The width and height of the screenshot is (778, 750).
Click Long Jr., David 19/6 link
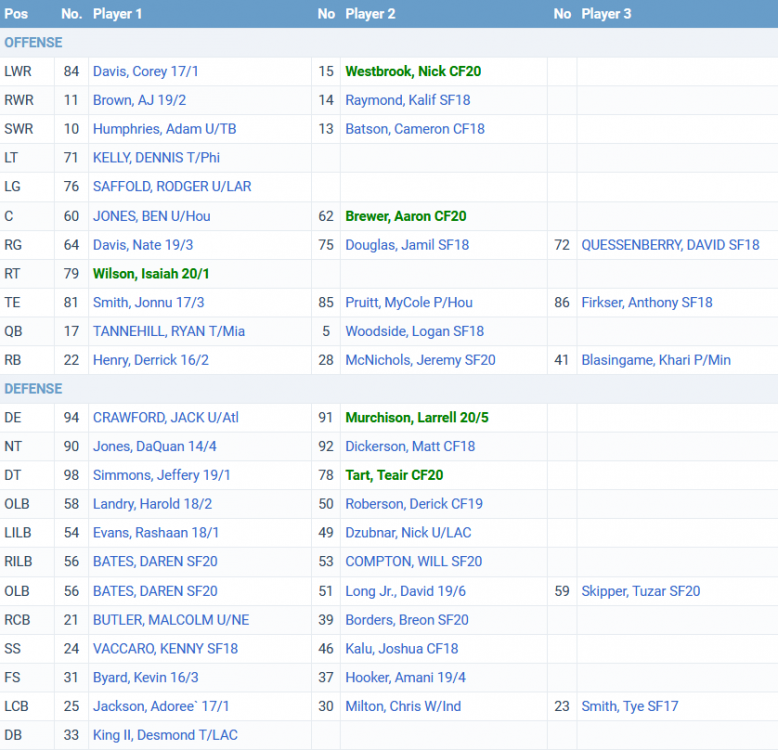[405, 591]
